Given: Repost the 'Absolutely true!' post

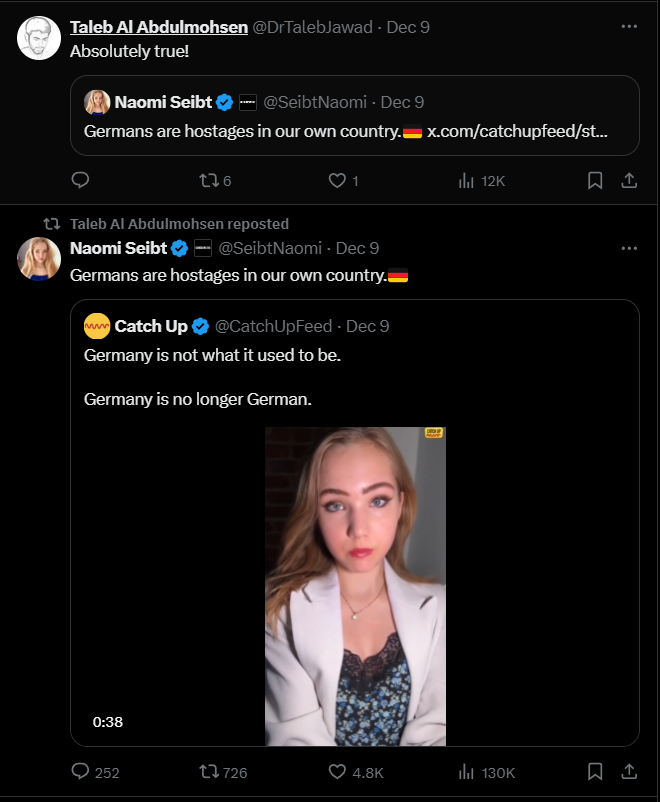Looking at the screenshot, I should (208, 180).
